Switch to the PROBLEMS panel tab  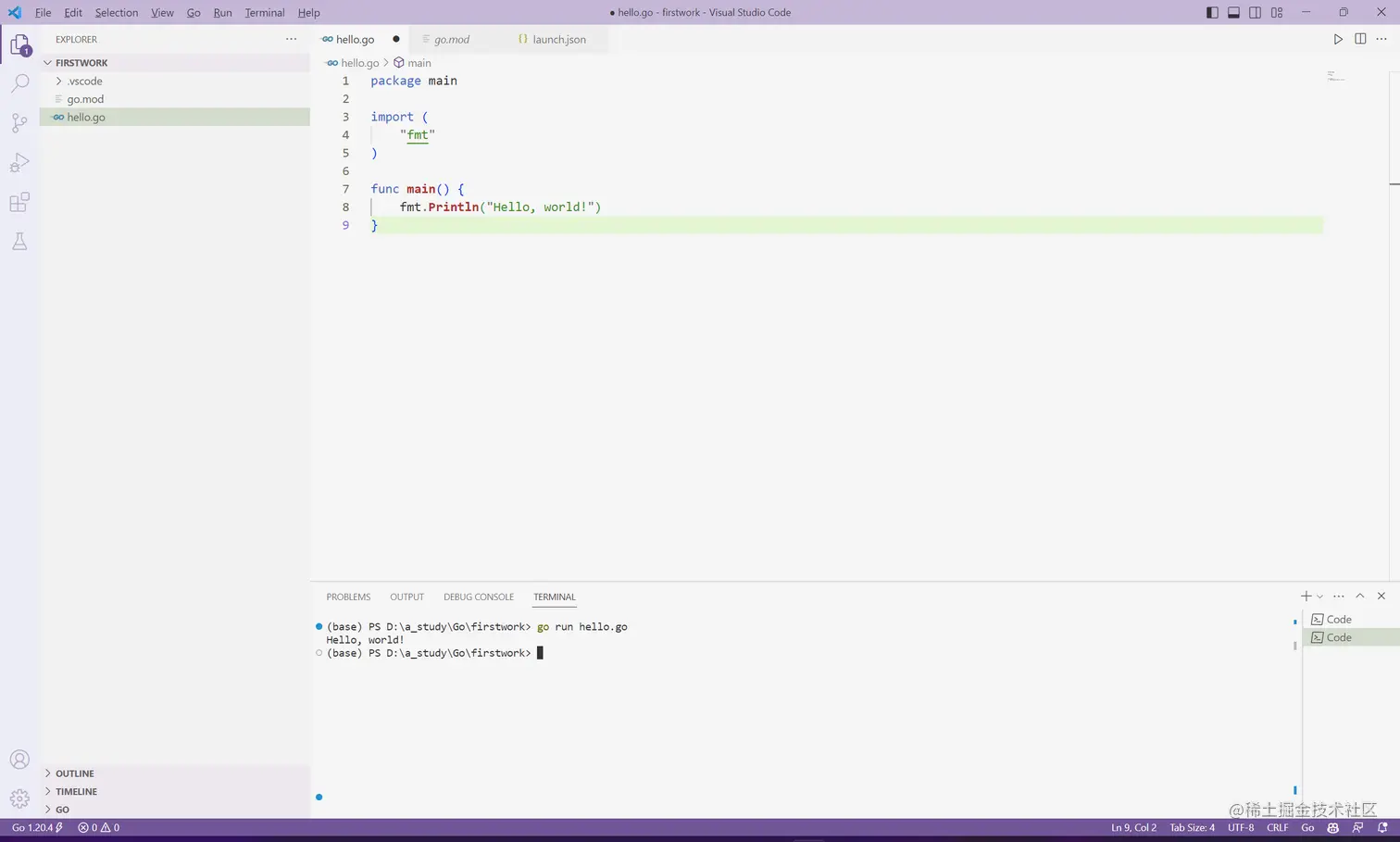pyautogui.click(x=348, y=597)
